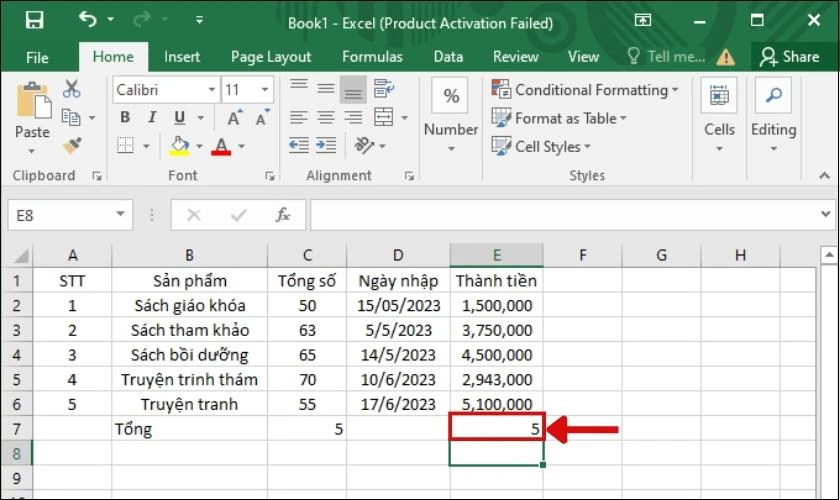Click the Tell me search box
Viewport: 840px width, 500px height.
[x=666, y=57]
